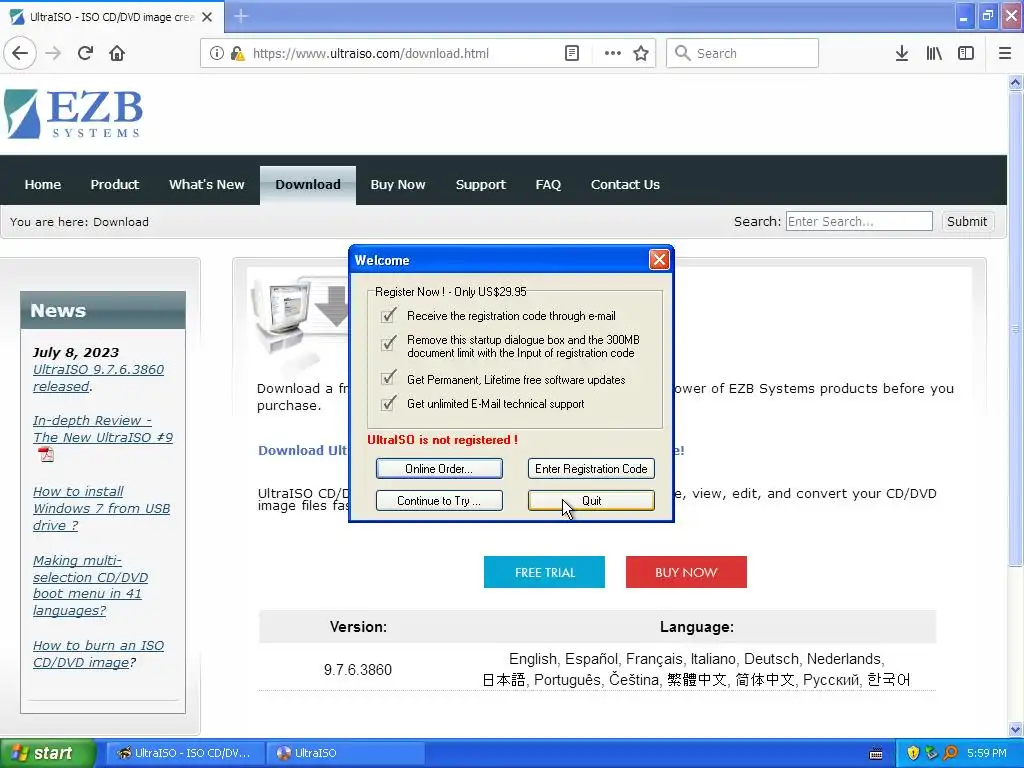Open the What's New menu item

206,185
